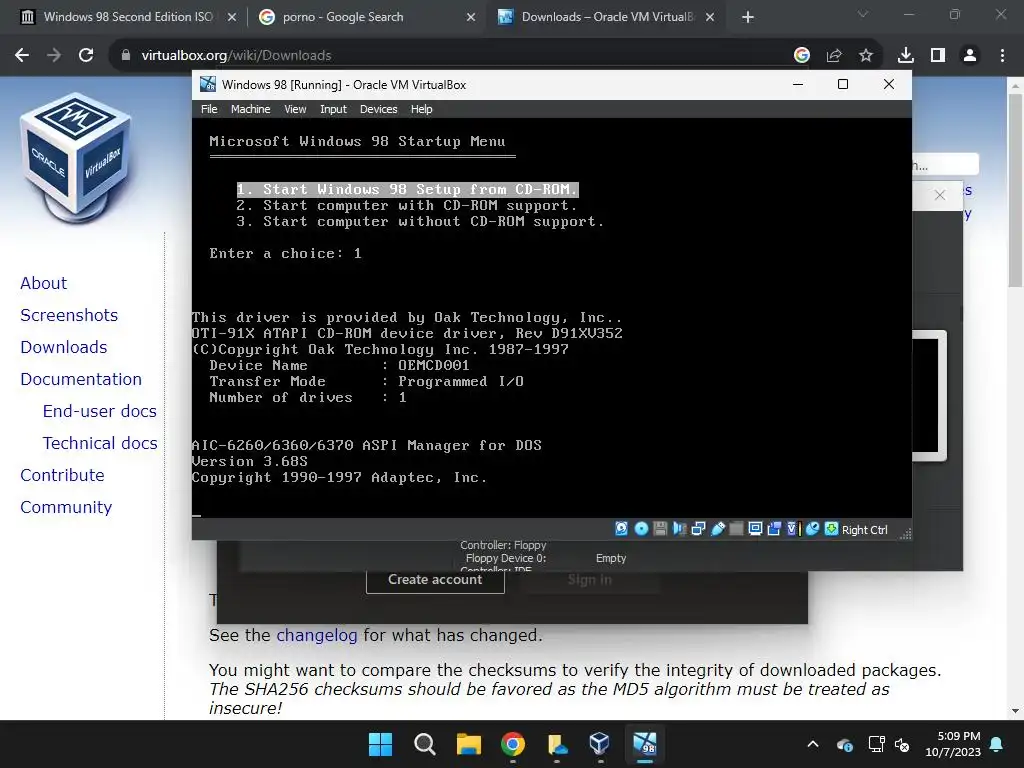The height and width of the screenshot is (768, 1024).
Task: Reload the page with Chrome refresh button
Action: click(x=86, y=56)
